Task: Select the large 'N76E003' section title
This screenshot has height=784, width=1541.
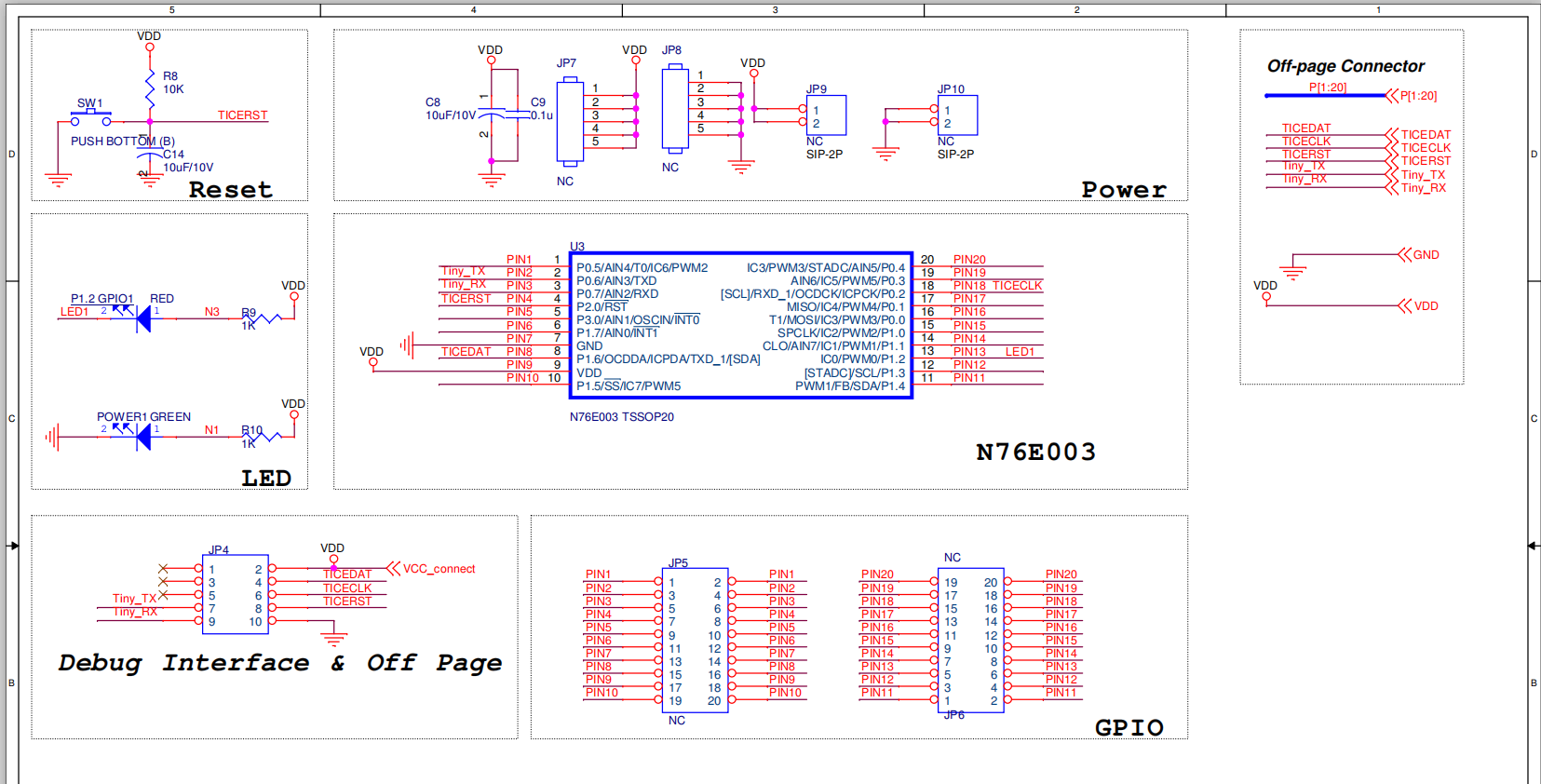Action: pyautogui.click(x=1035, y=453)
